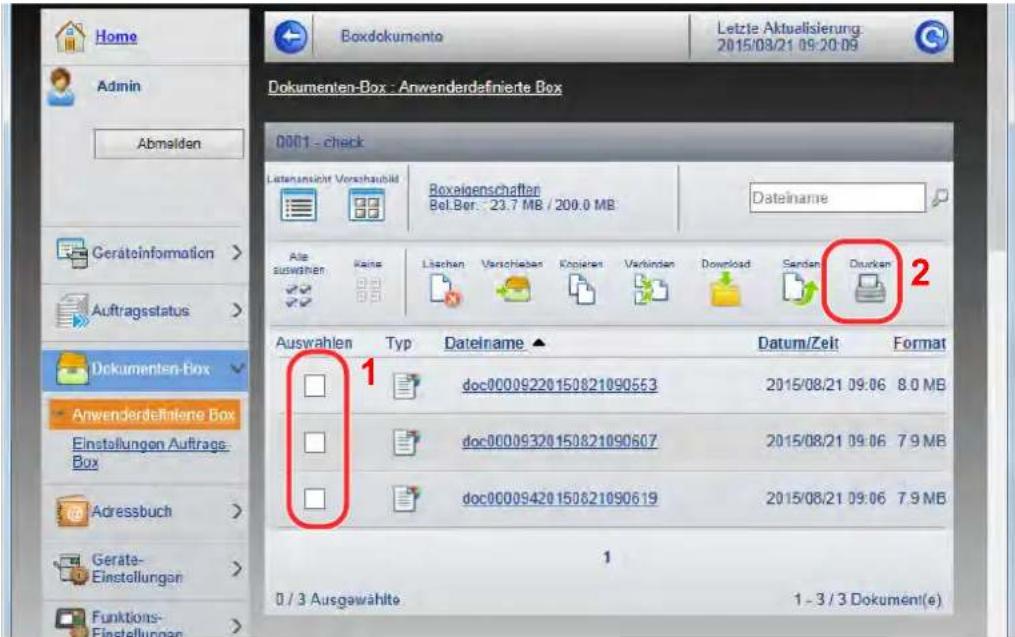Click the Drucken printer icon
The width and height of the screenshot is (1015, 637).
click(869, 289)
